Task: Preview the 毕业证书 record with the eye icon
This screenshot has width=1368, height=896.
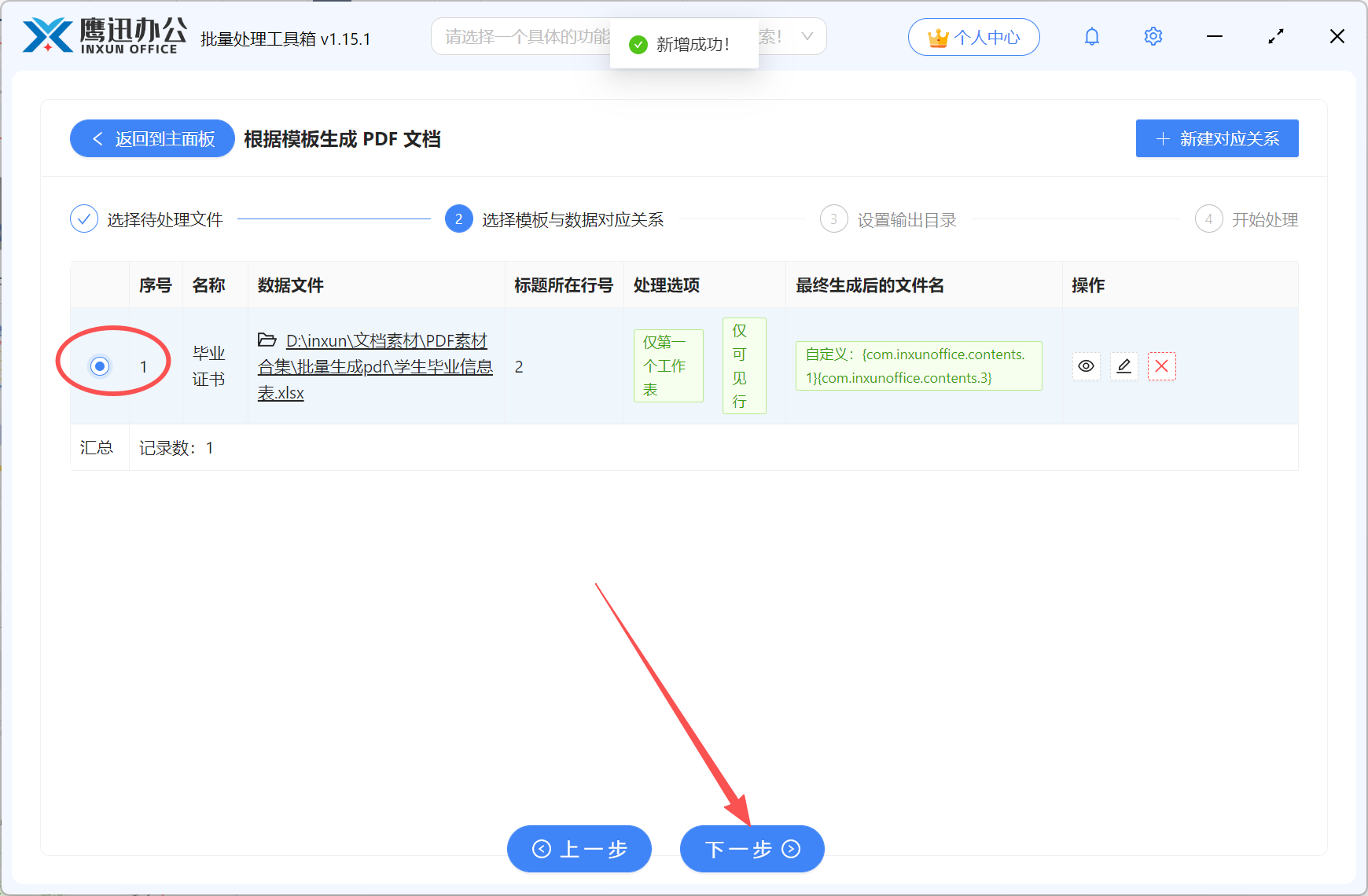Action: (1086, 365)
